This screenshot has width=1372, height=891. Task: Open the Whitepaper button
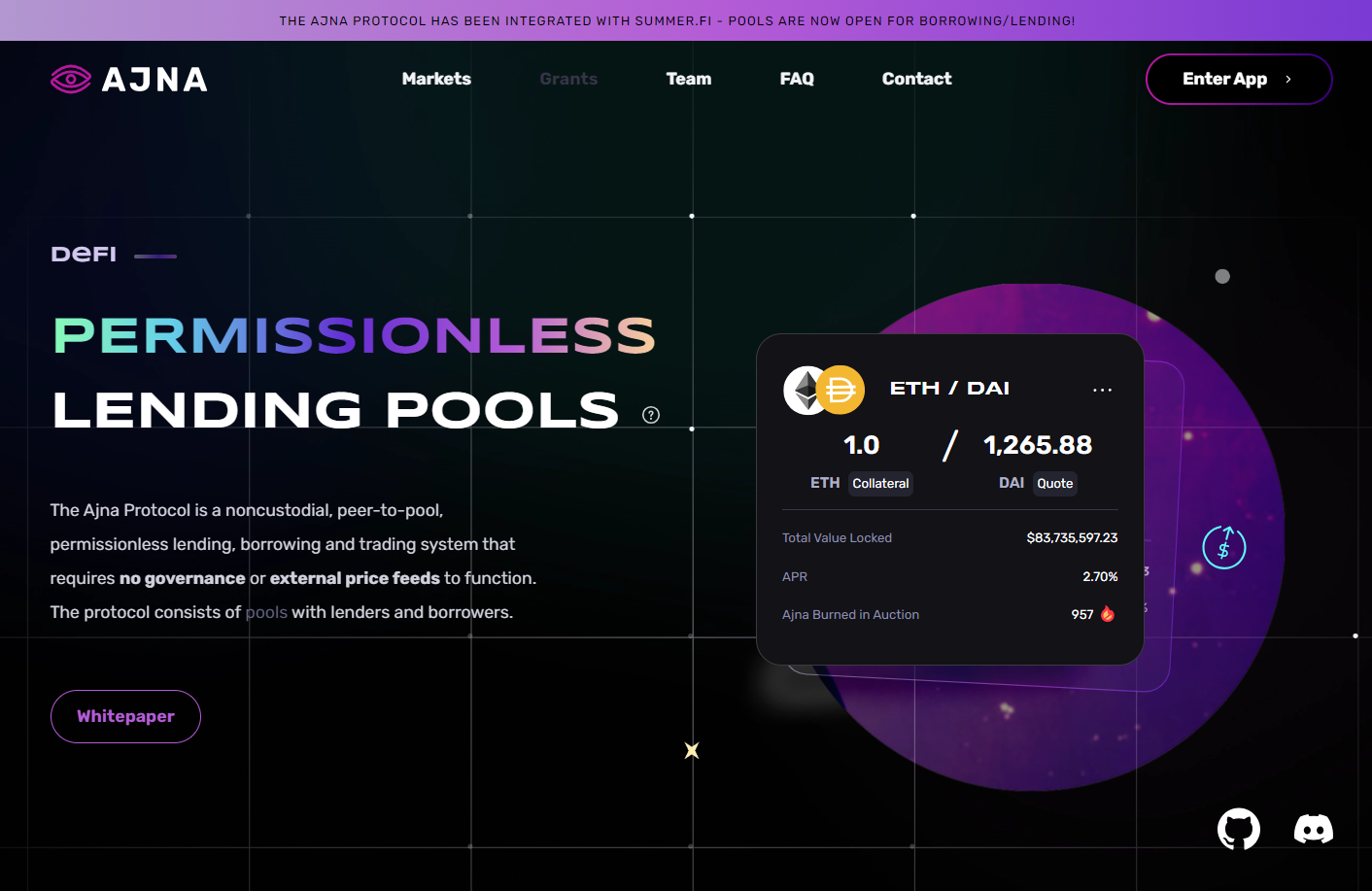(125, 716)
